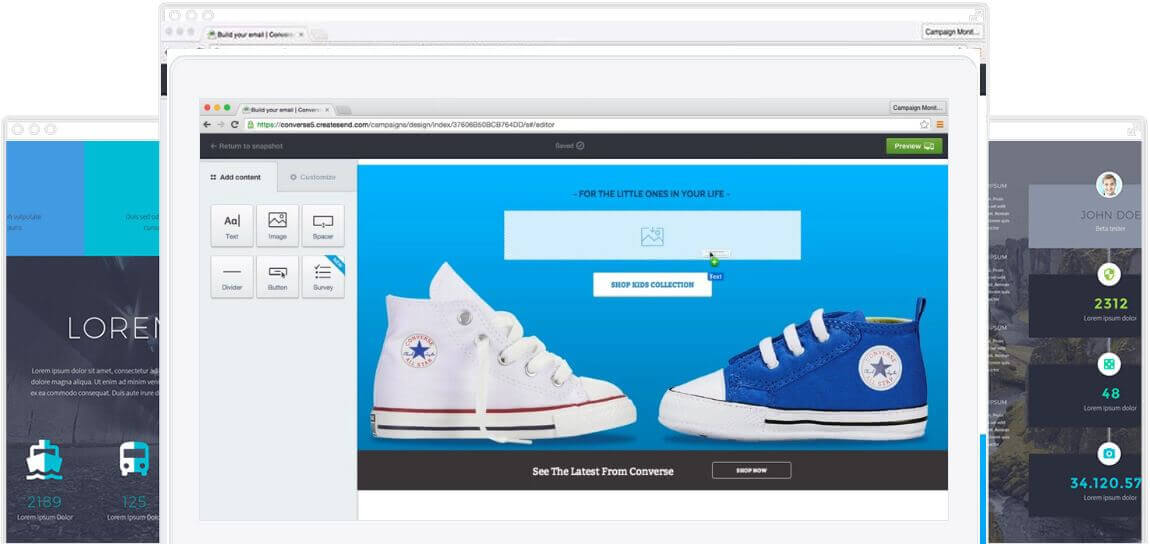
Task: Switch to the Customize tab
Action: [x=318, y=177]
